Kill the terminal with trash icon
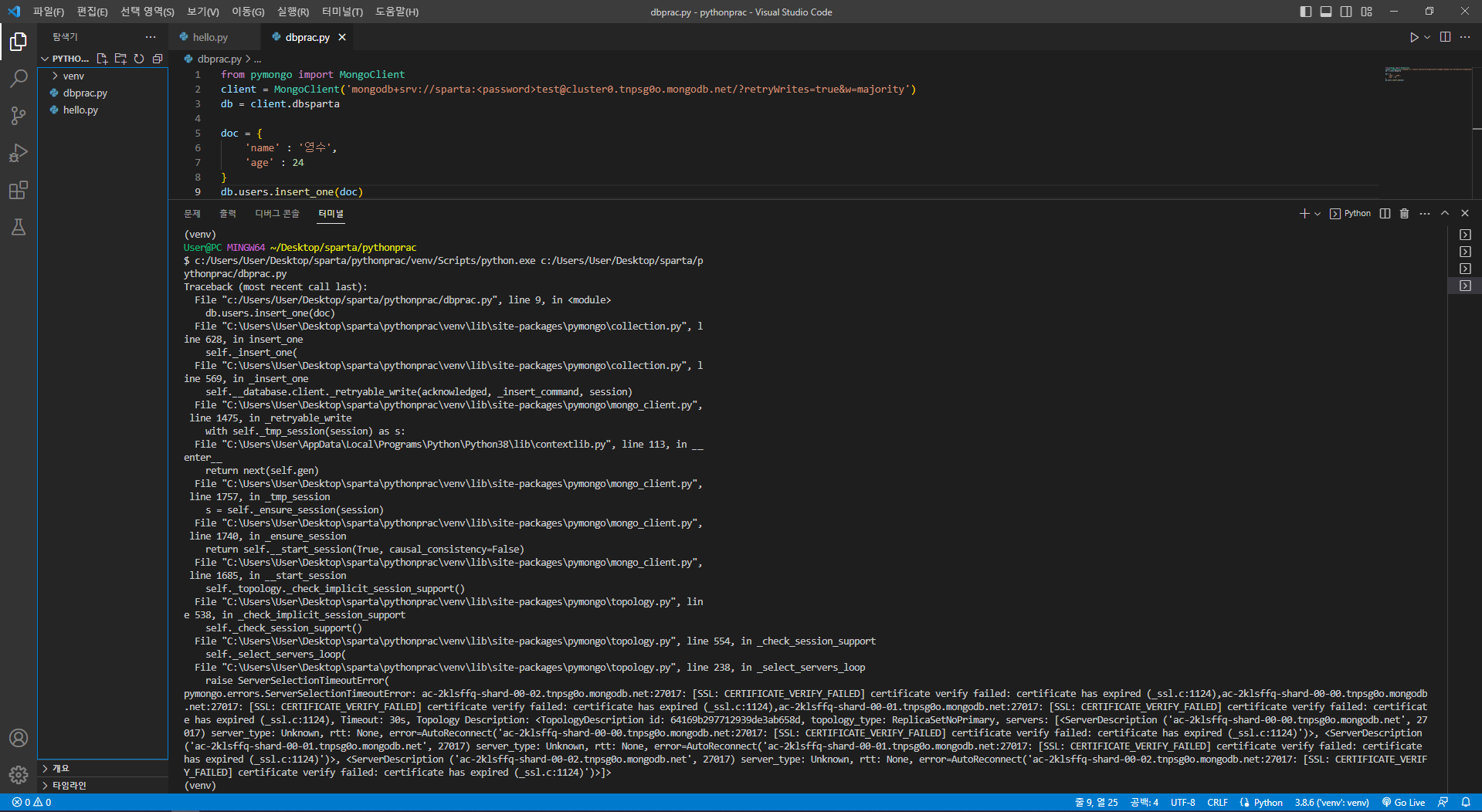Image resolution: width=1482 pixels, height=812 pixels. point(1405,214)
